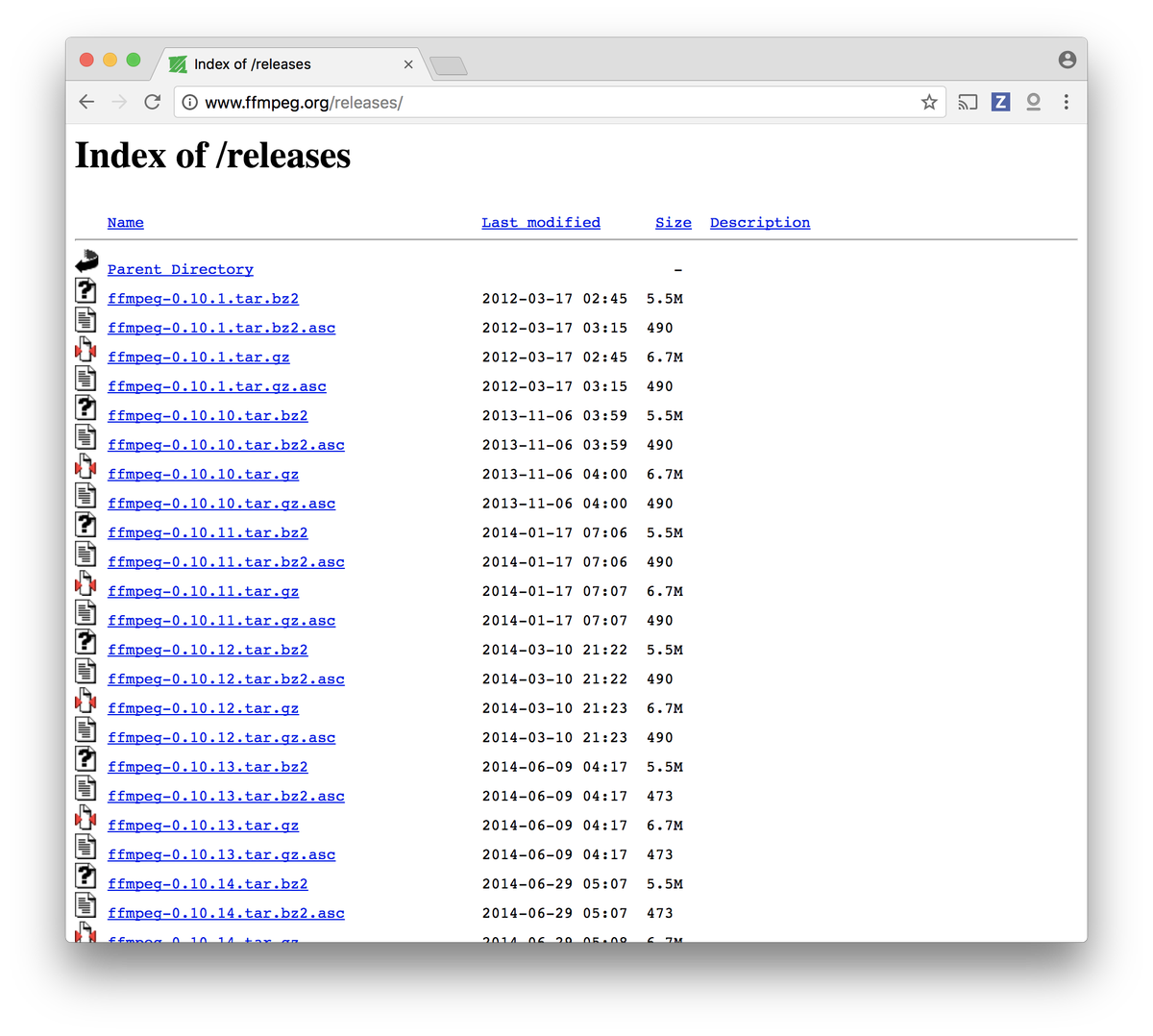Download ffmpeg-0.10.13.tar.gz
1153x1036 pixels.
203,826
